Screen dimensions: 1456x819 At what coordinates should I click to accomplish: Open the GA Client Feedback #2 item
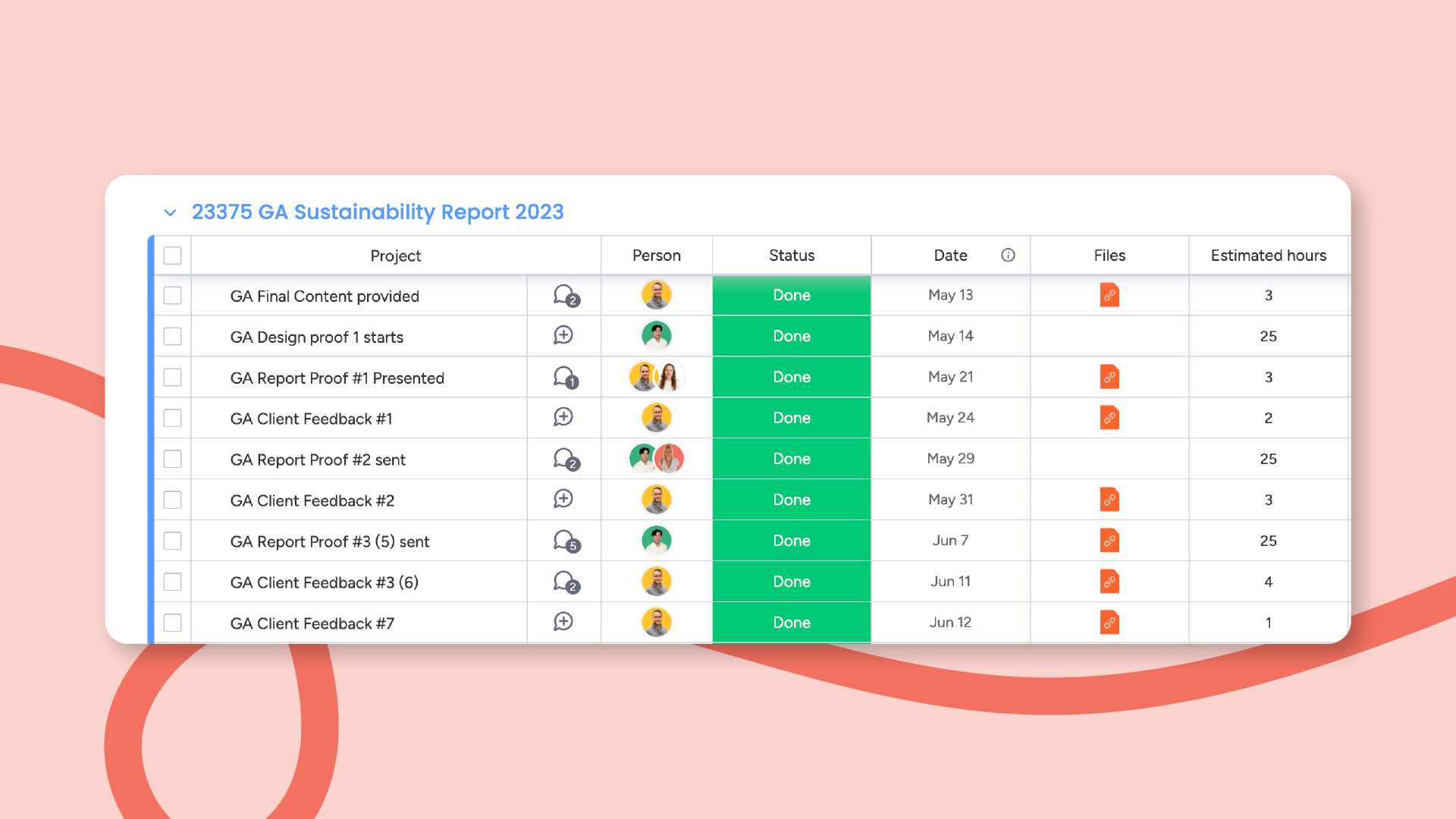point(312,500)
